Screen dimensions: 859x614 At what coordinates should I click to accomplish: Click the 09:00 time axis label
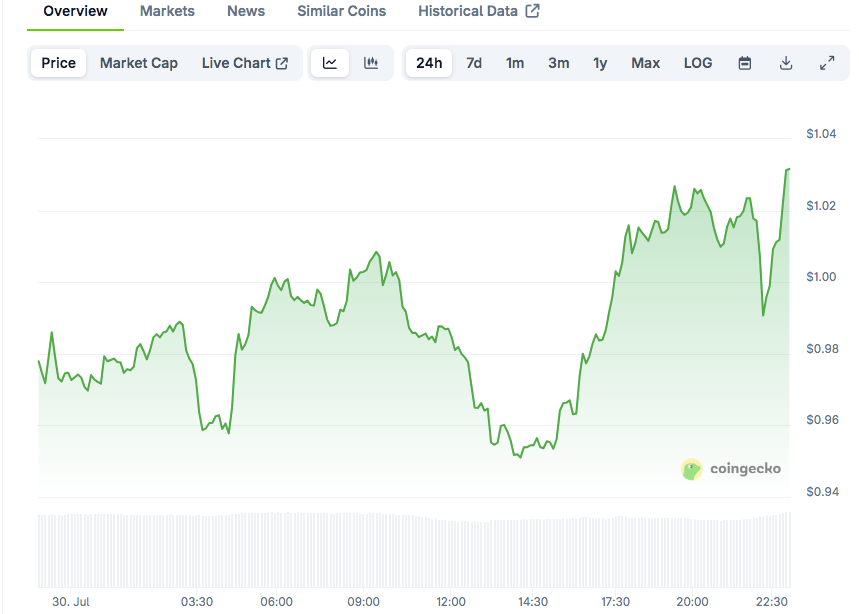(363, 601)
